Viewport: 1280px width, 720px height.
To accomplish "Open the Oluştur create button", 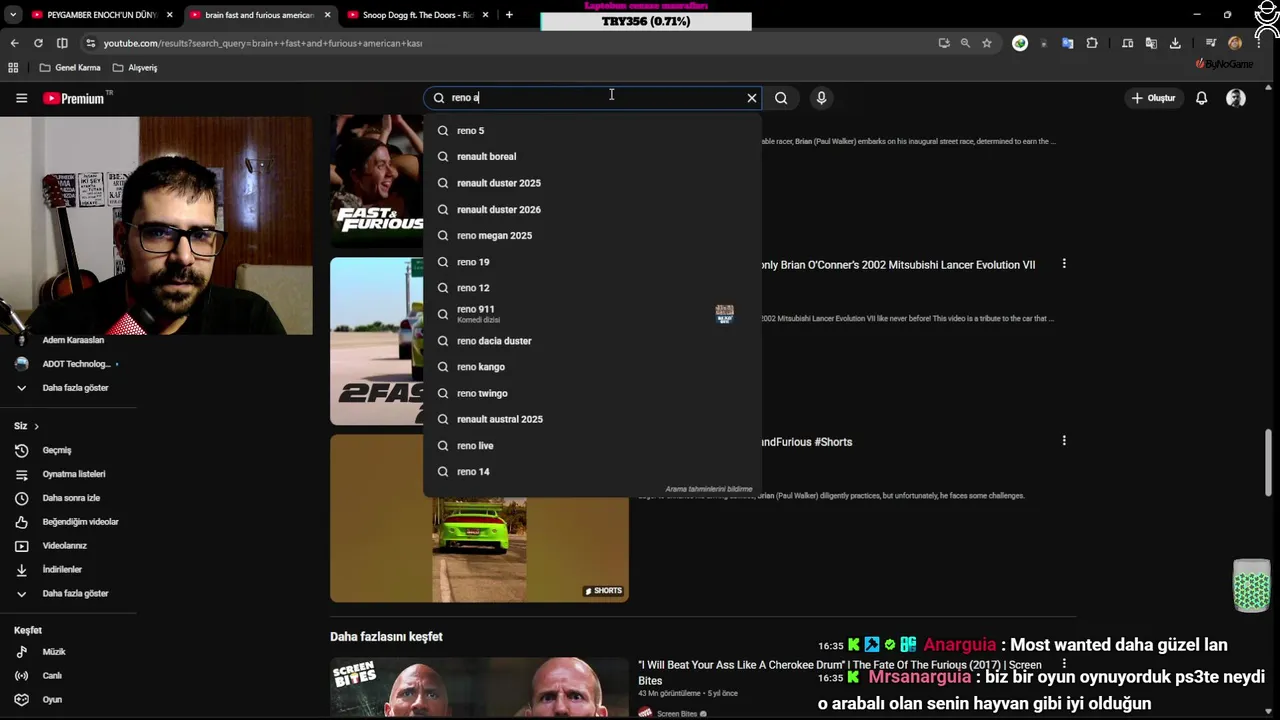I will (1153, 98).
